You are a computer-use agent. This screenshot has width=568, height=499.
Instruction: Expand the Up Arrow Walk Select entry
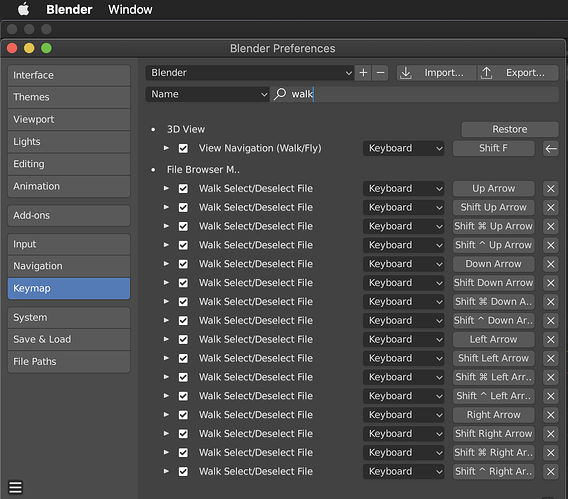pyautogui.click(x=166, y=188)
